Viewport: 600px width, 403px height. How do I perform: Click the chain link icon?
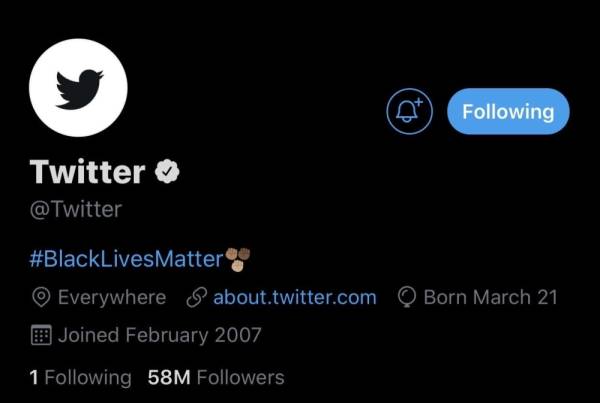[x=197, y=297]
